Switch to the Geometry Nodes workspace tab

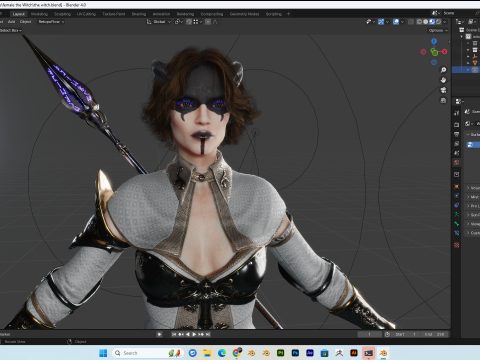[x=244, y=14]
